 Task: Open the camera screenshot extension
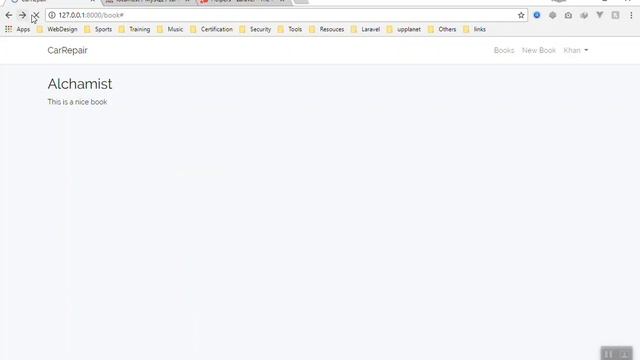tap(568, 15)
